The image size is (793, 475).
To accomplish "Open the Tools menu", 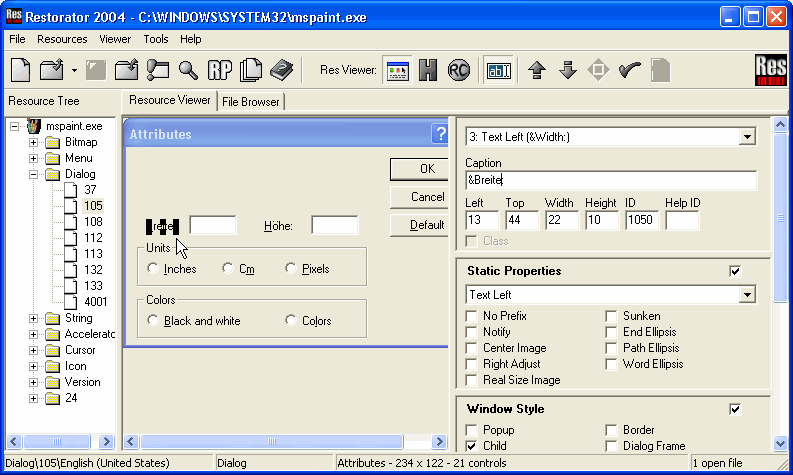I will tap(156, 39).
